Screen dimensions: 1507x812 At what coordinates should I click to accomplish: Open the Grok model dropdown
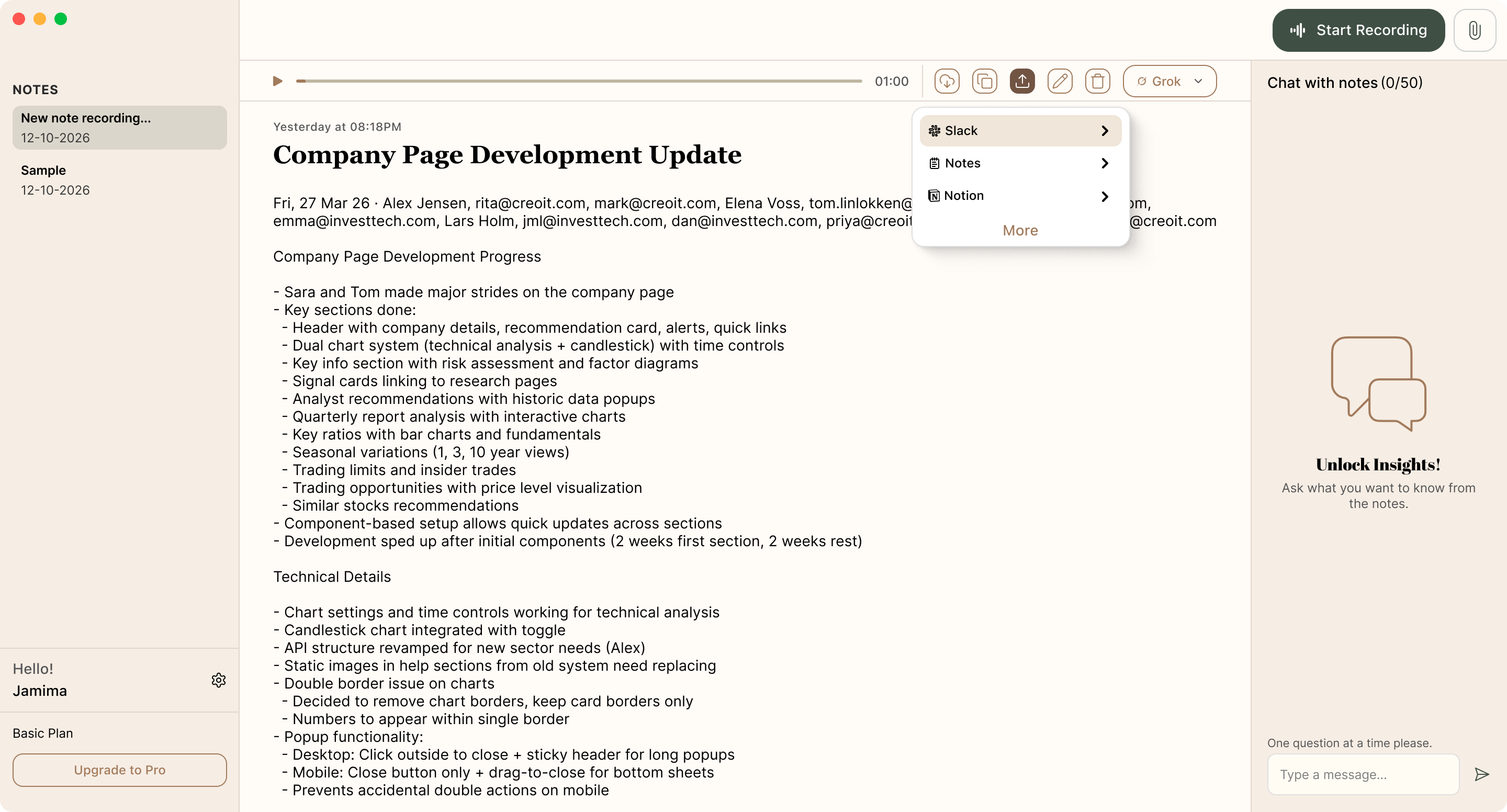pos(1169,81)
